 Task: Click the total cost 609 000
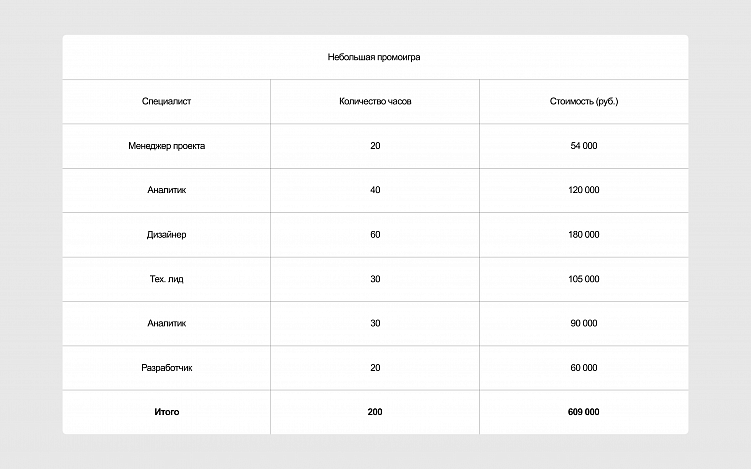[x=584, y=412]
